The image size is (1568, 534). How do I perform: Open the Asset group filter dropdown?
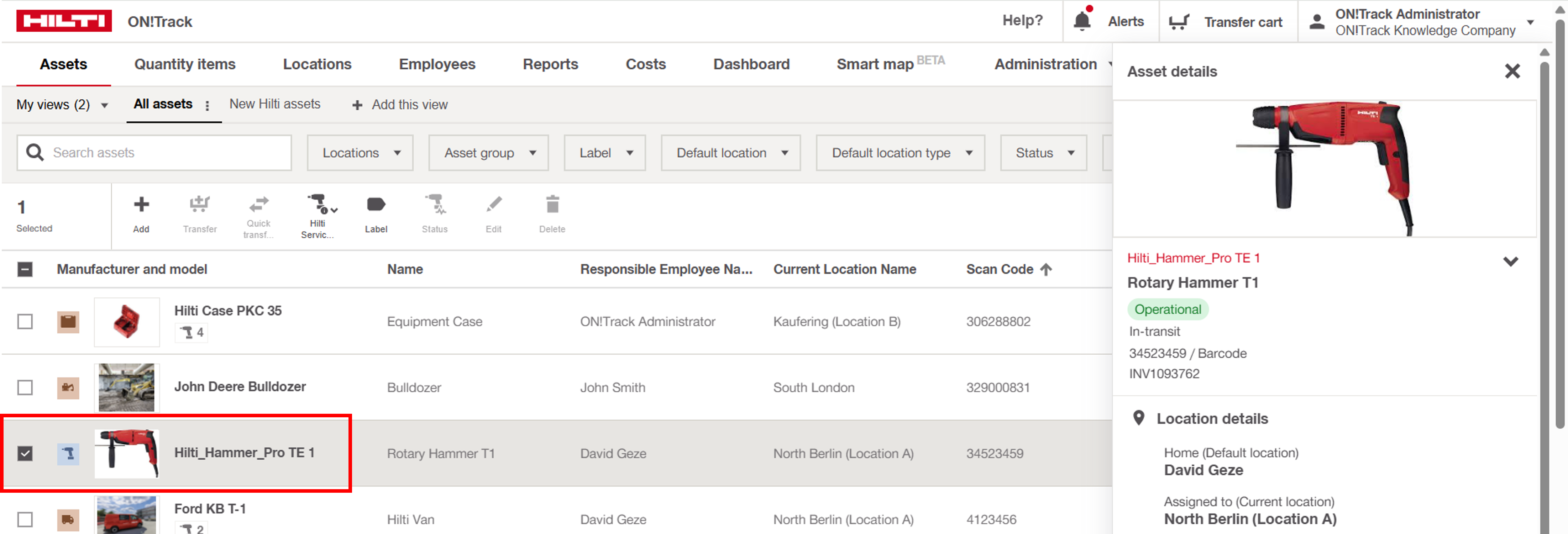pos(489,153)
